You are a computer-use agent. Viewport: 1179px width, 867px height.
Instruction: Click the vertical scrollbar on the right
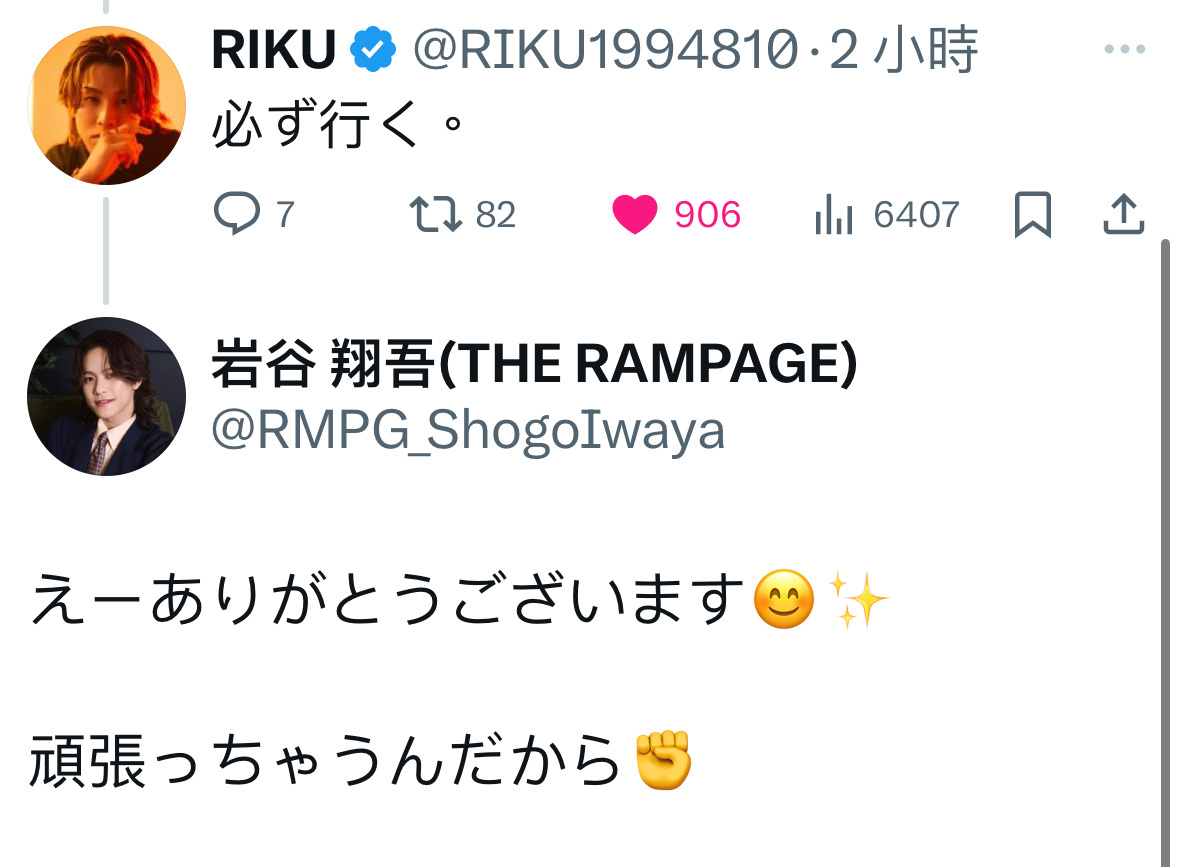pyautogui.click(x=1165, y=553)
